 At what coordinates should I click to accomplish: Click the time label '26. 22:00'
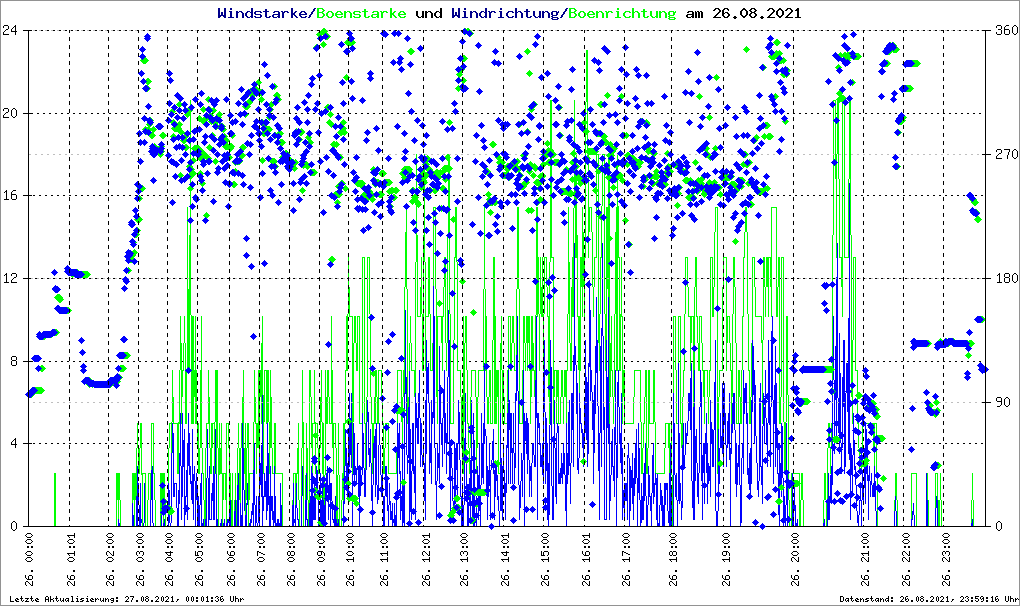[x=906, y=560]
